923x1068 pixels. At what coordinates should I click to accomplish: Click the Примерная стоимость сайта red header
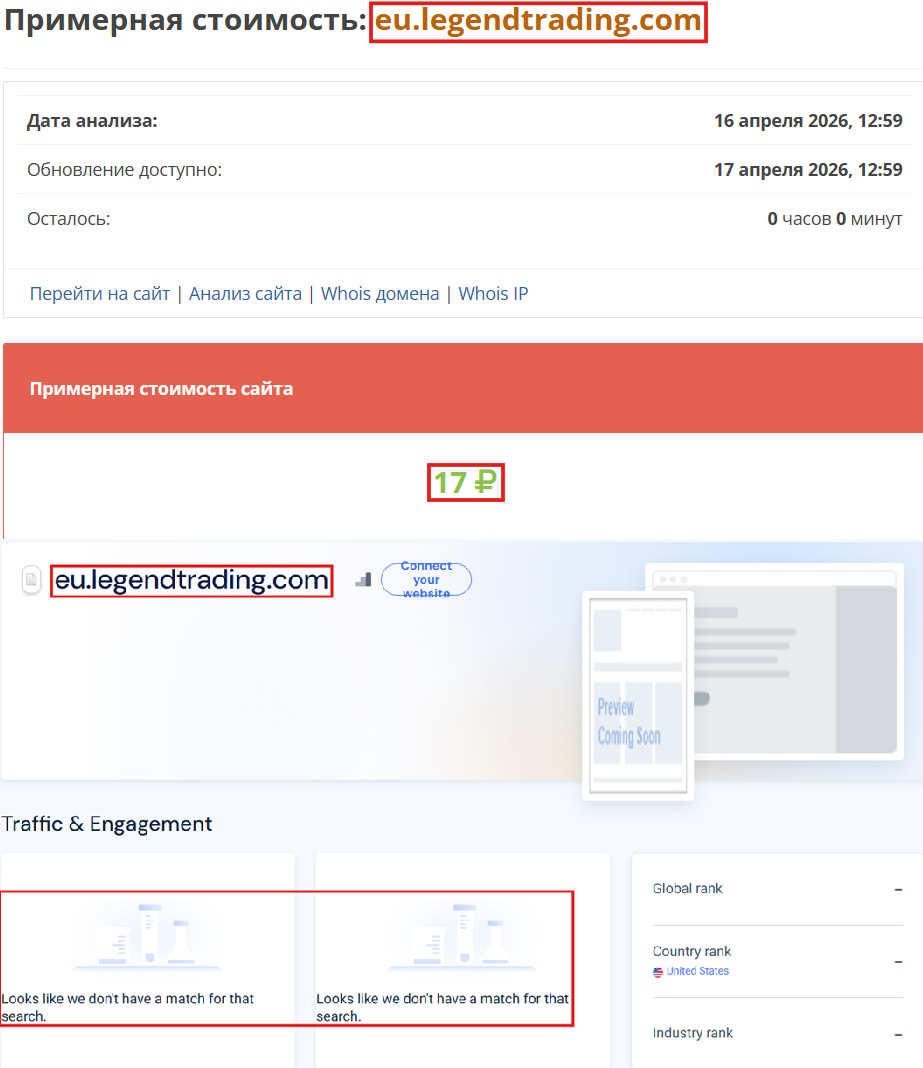[x=160, y=388]
